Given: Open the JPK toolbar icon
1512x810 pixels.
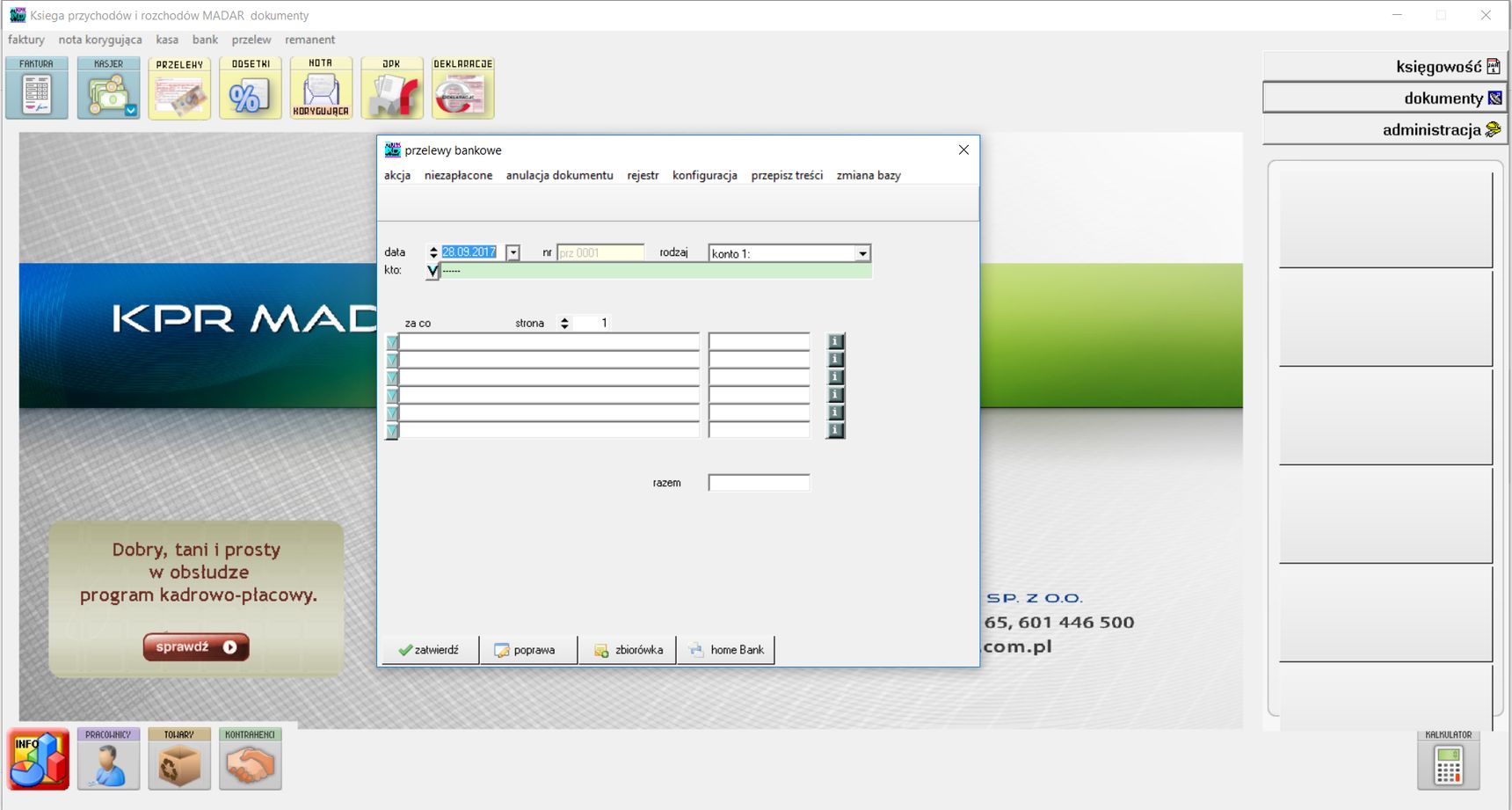Looking at the screenshot, I should coord(392,88).
